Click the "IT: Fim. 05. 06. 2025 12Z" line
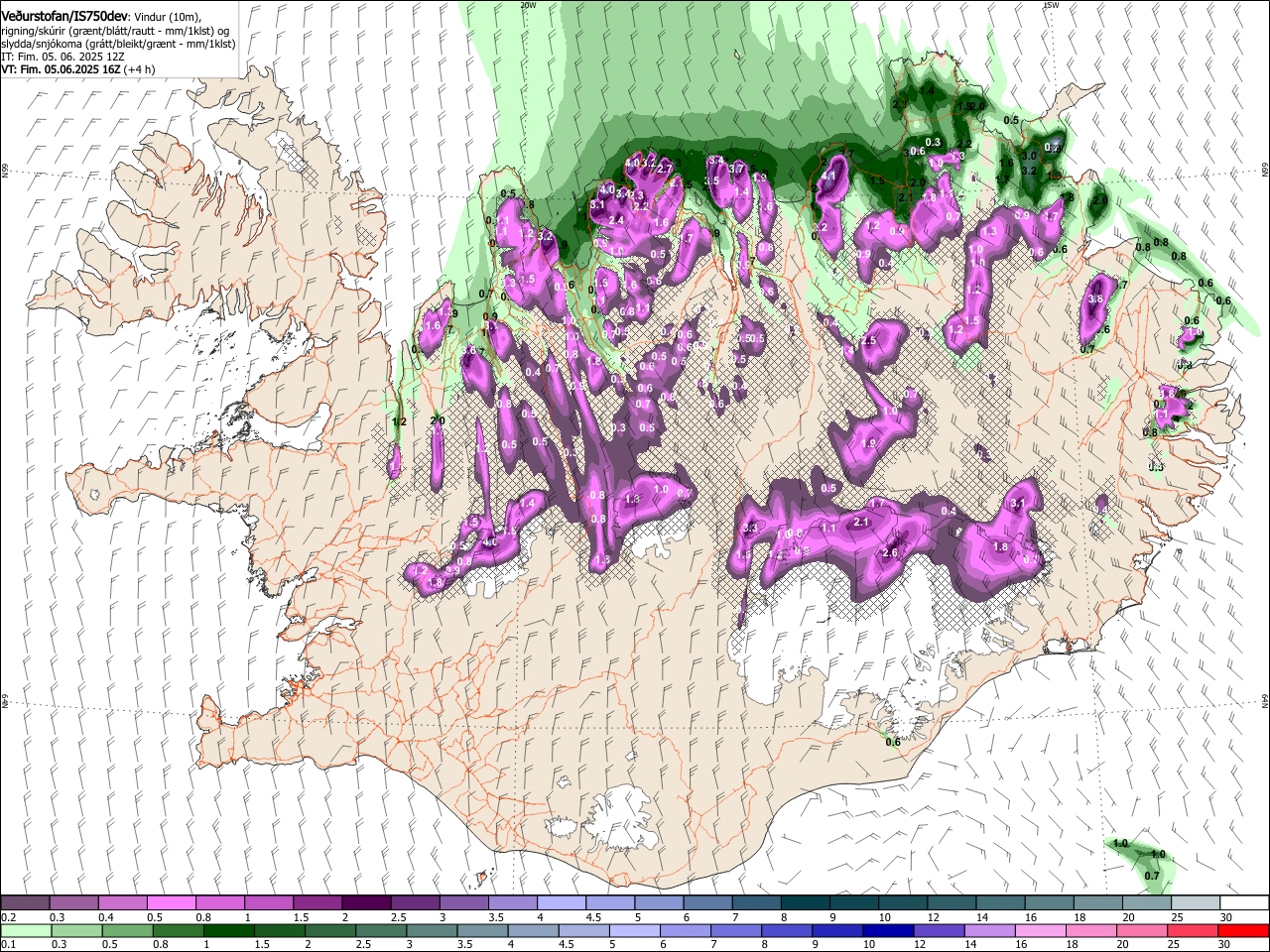The height and width of the screenshot is (952, 1270). 62,57
